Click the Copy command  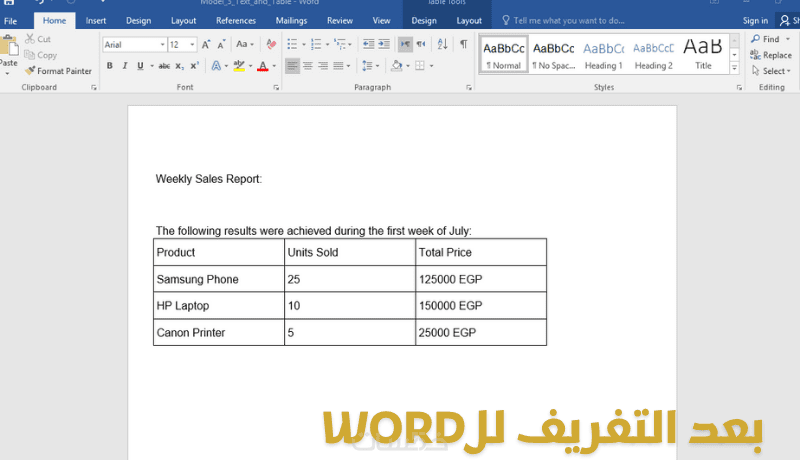tap(40, 55)
